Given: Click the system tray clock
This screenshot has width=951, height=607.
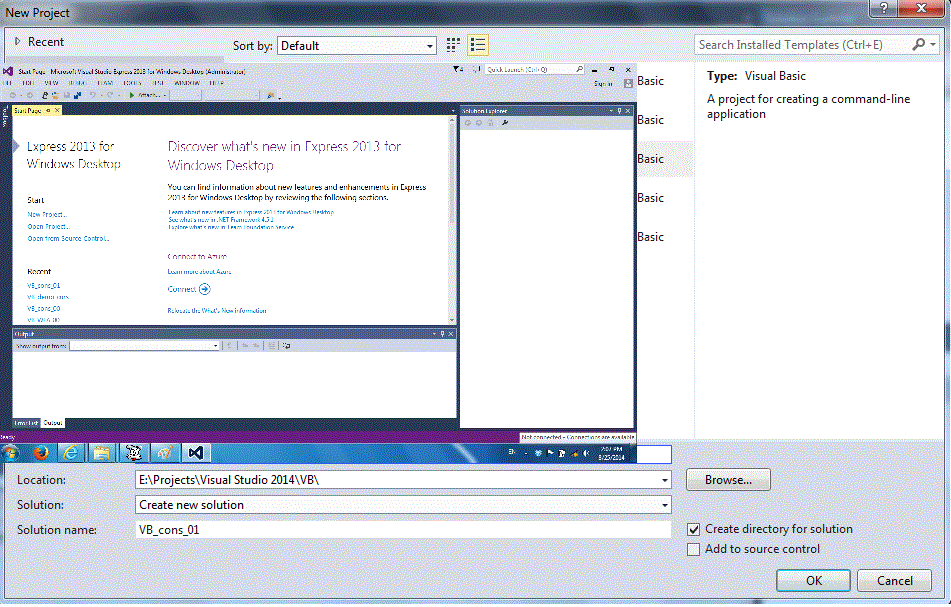Looking at the screenshot, I should coord(611,453).
